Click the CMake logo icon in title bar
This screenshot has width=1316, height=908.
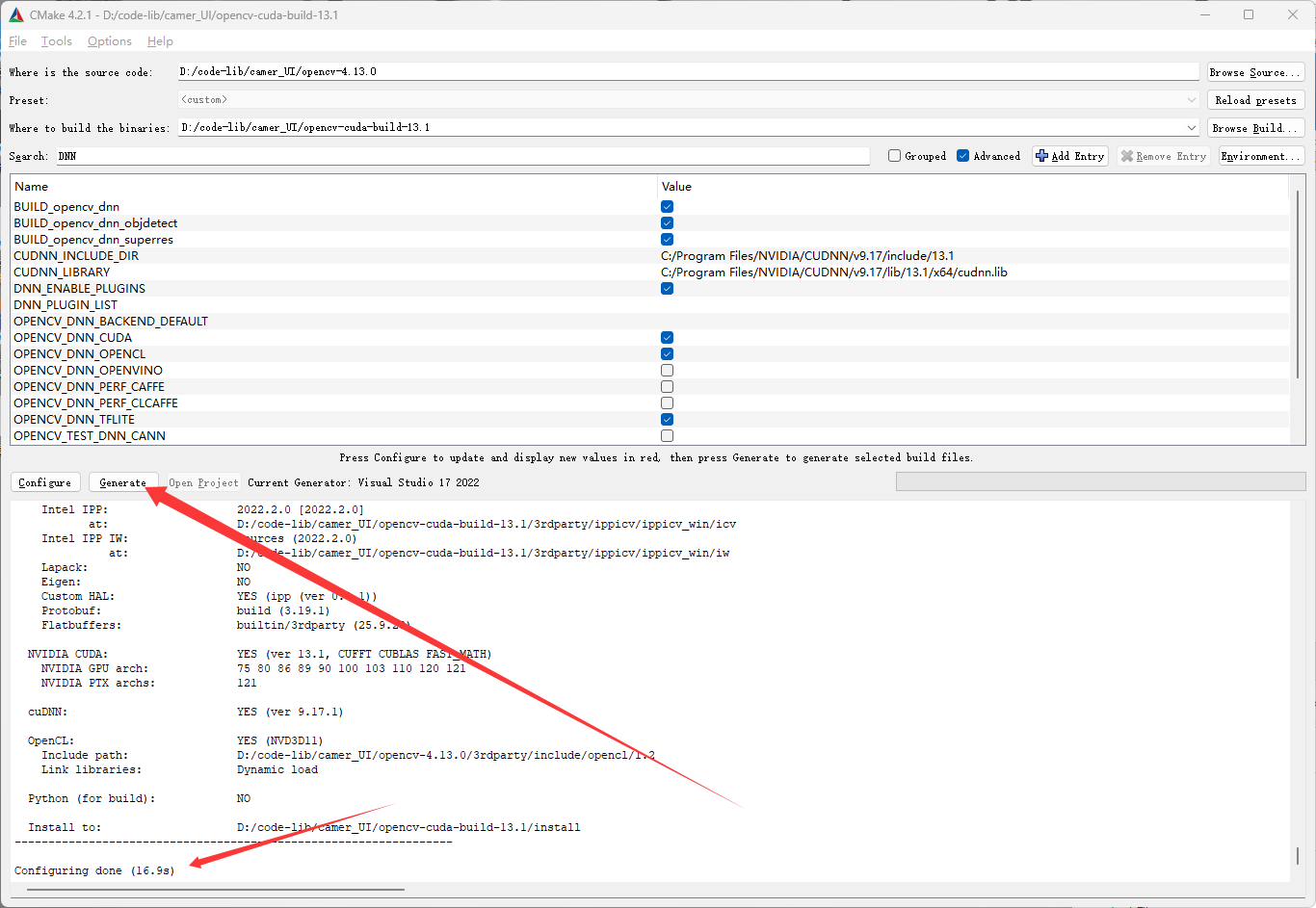(16, 14)
